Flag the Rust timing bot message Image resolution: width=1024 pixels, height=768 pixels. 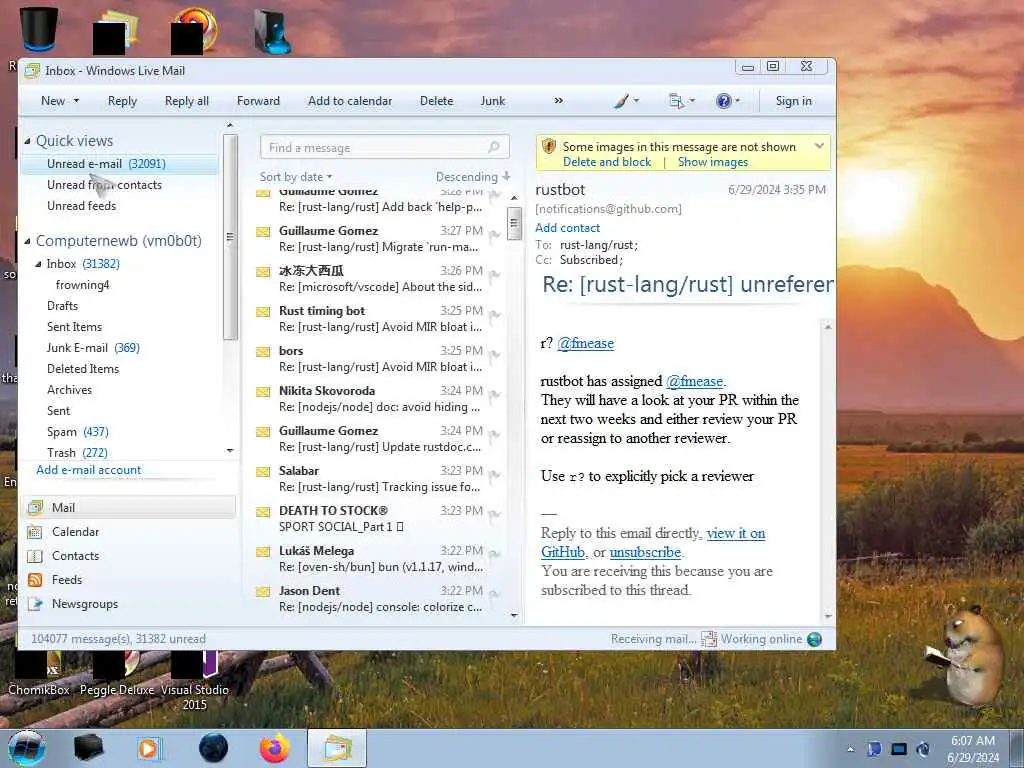(x=494, y=315)
